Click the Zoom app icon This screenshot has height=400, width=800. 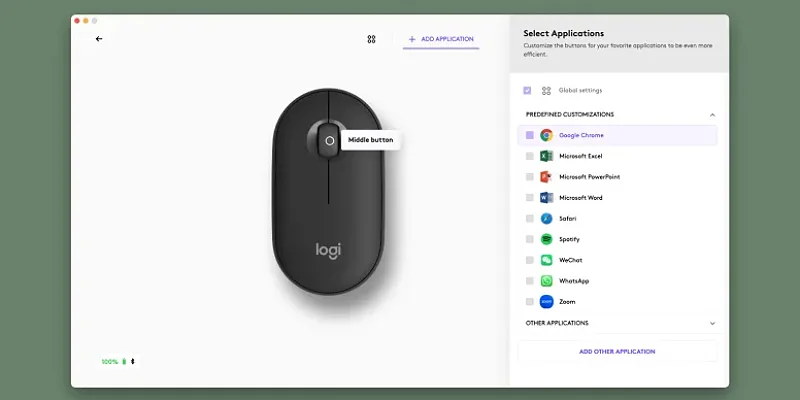click(x=546, y=302)
